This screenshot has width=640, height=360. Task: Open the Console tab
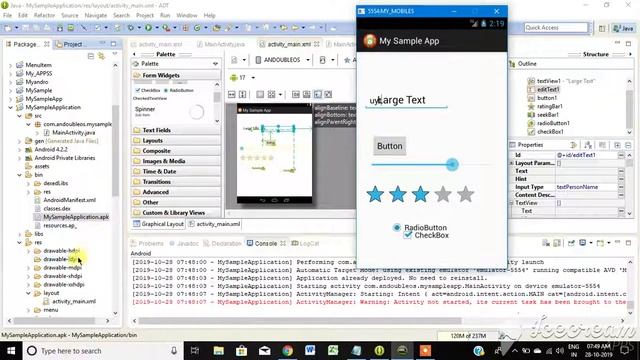pyautogui.click(x=265, y=243)
